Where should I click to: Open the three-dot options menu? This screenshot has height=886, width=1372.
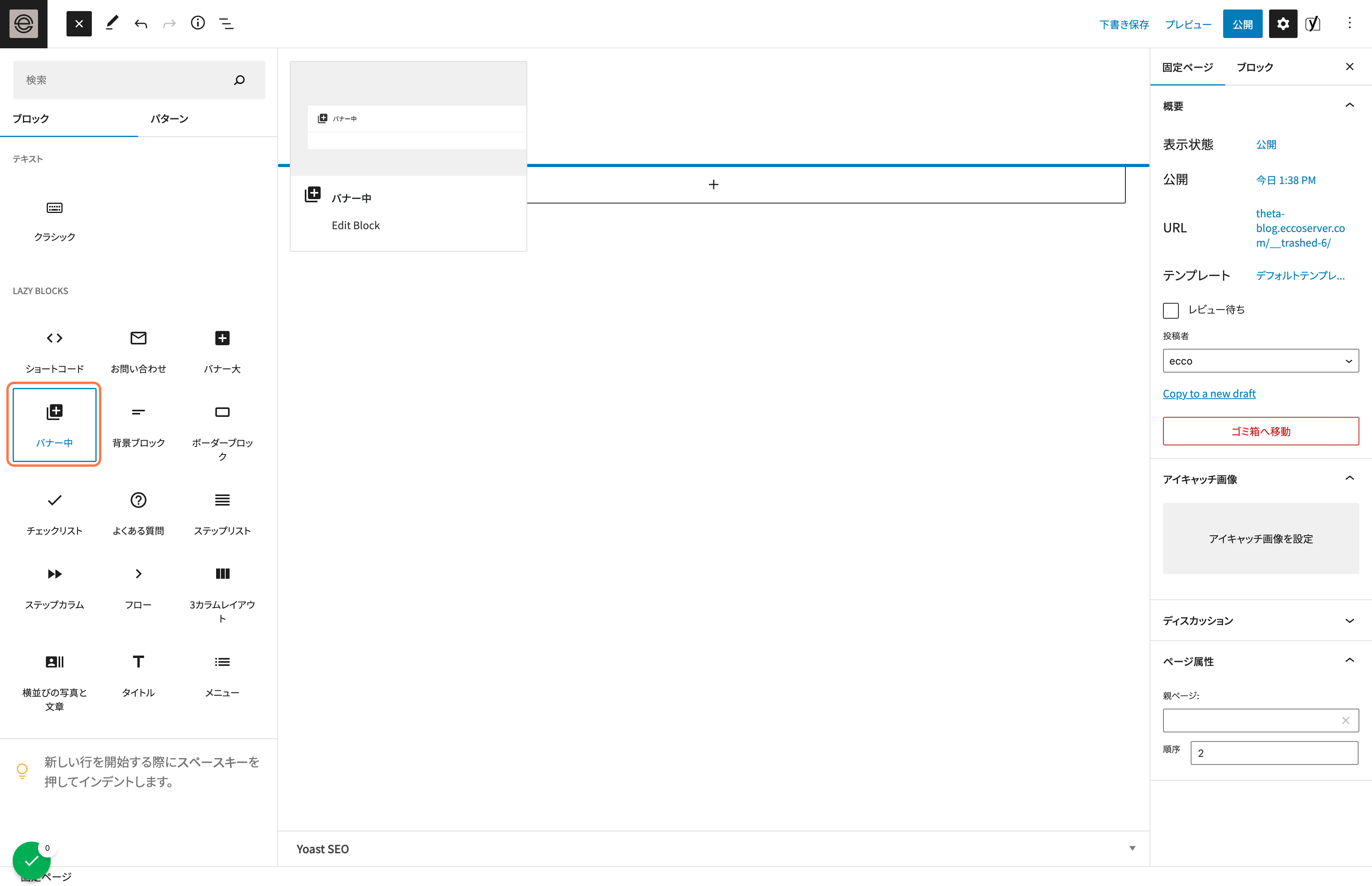click(x=1349, y=24)
